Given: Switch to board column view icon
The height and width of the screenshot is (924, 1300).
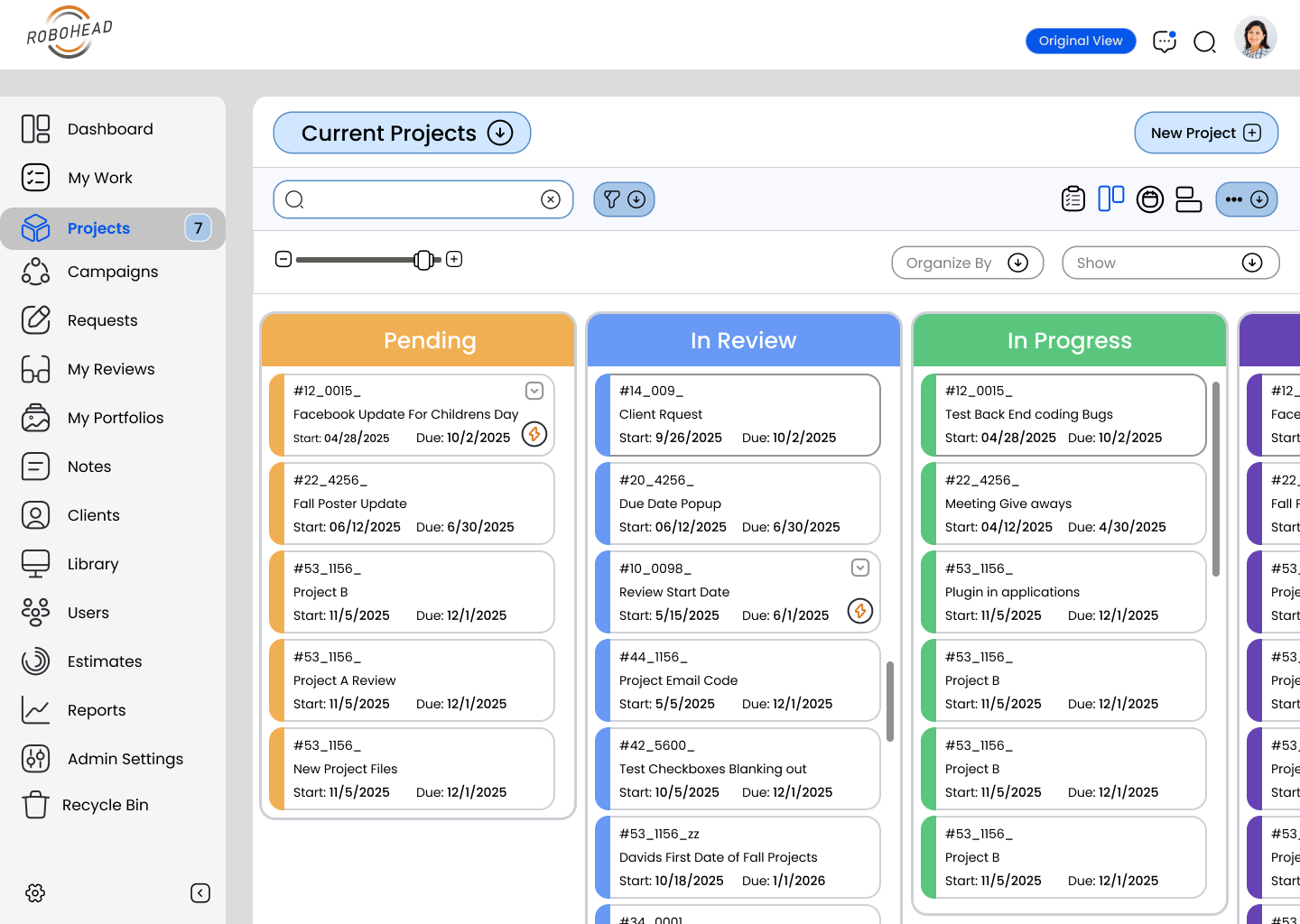Looking at the screenshot, I should [x=1111, y=199].
